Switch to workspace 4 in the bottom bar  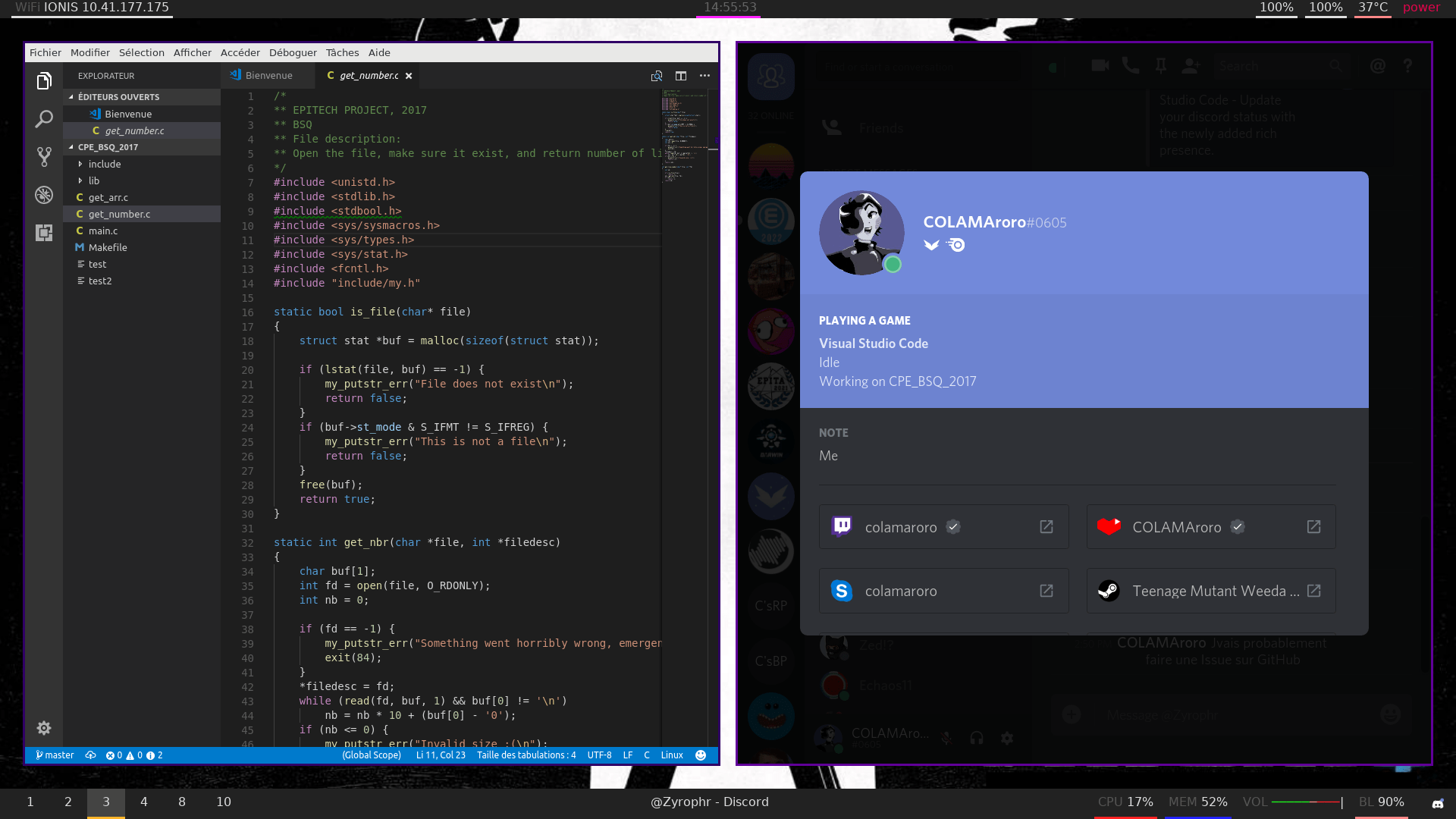(x=144, y=802)
